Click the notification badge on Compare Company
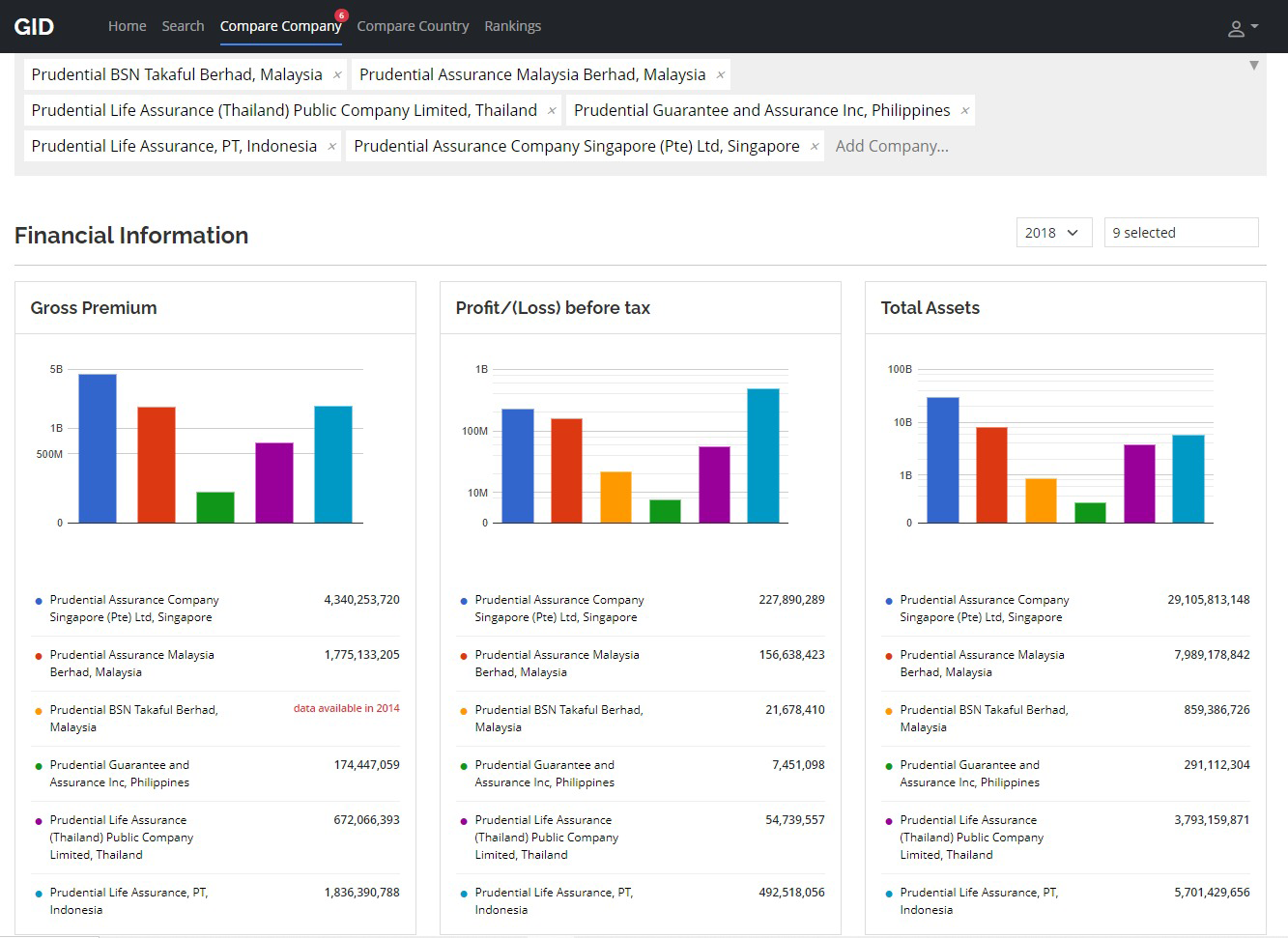 click(341, 15)
